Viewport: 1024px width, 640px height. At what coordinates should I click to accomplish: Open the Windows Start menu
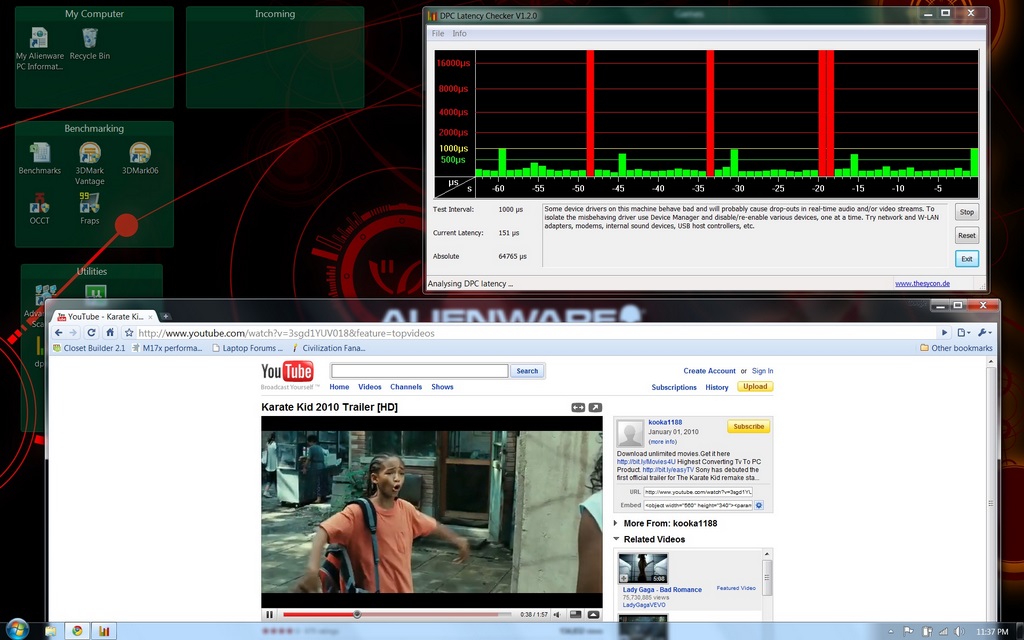click(x=18, y=630)
